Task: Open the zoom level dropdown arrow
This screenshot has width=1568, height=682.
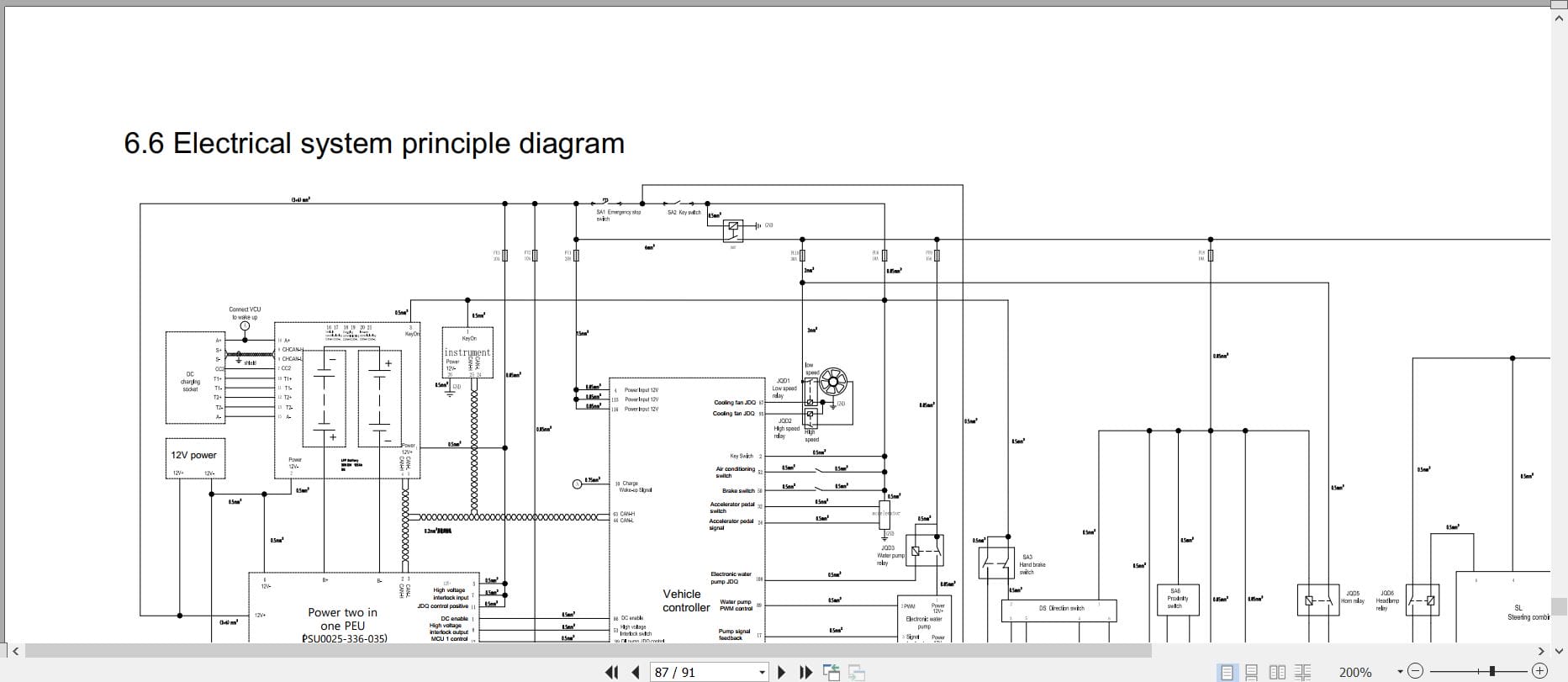Action: pyautogui.click(x=1400, y=671)
